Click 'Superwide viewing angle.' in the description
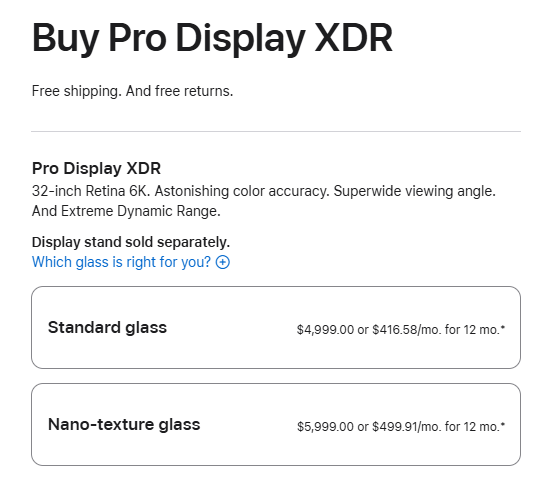This screenshot has height=480, width=548. [x=414, y=191]
